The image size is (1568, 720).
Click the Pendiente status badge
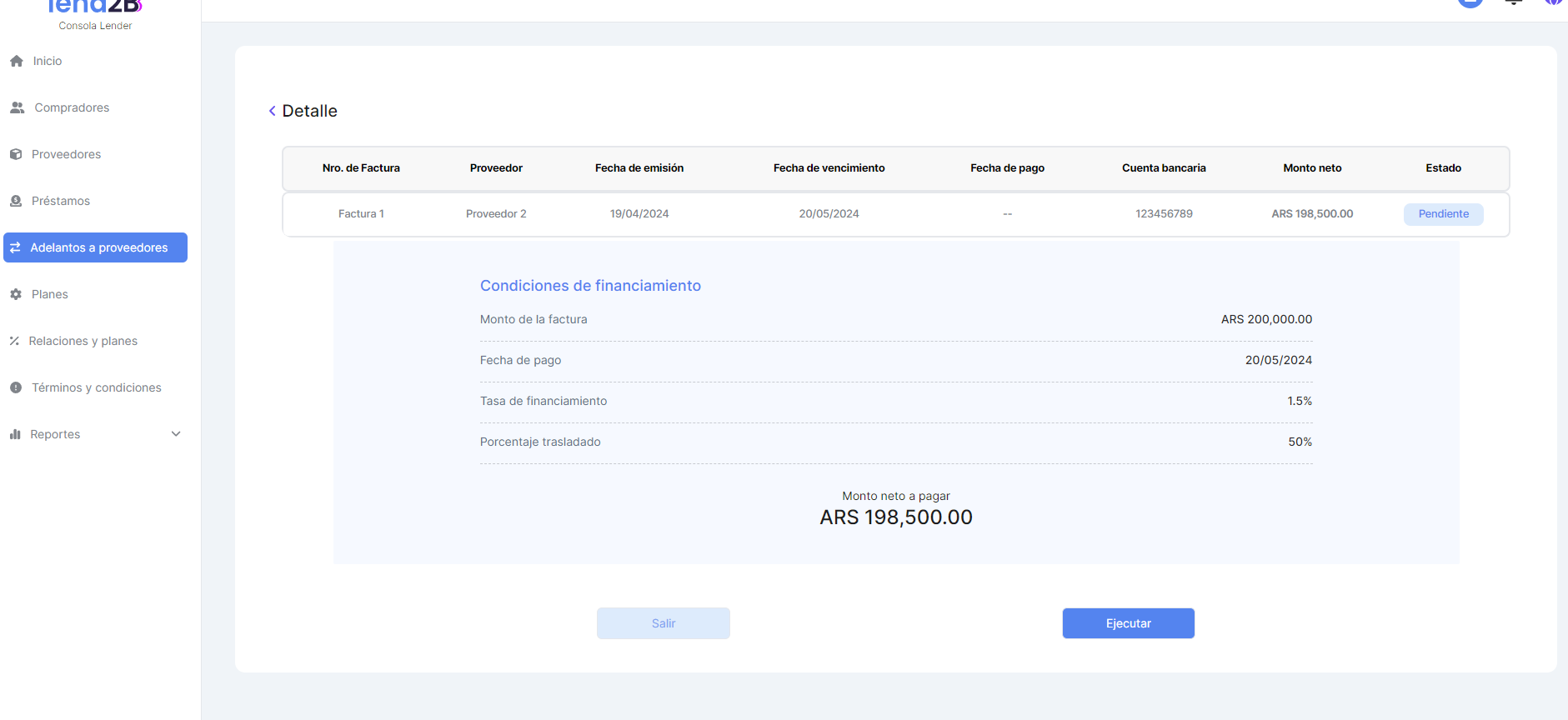1443,214
